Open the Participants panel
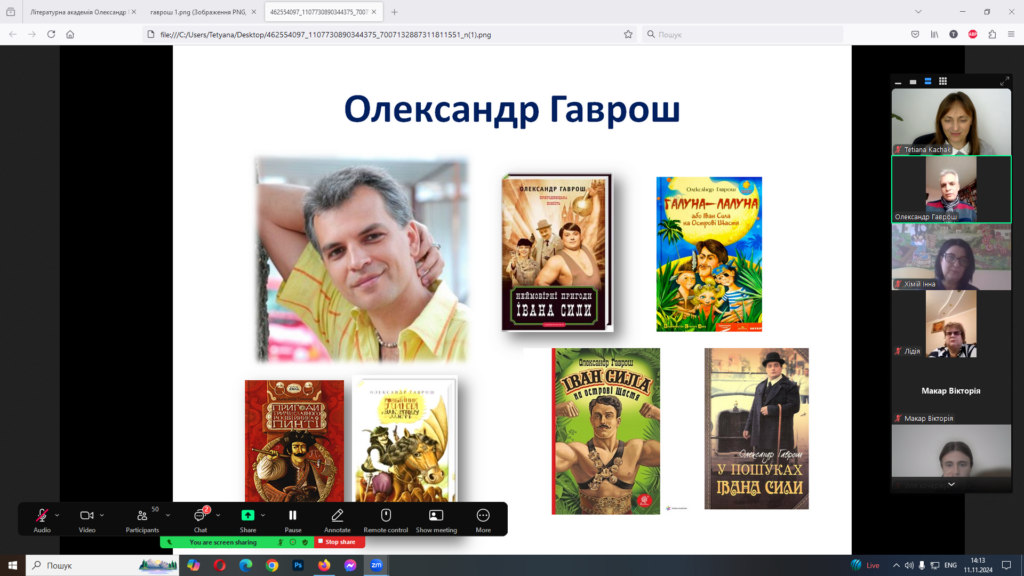The image size is (1024, 576). pos(142,516)
